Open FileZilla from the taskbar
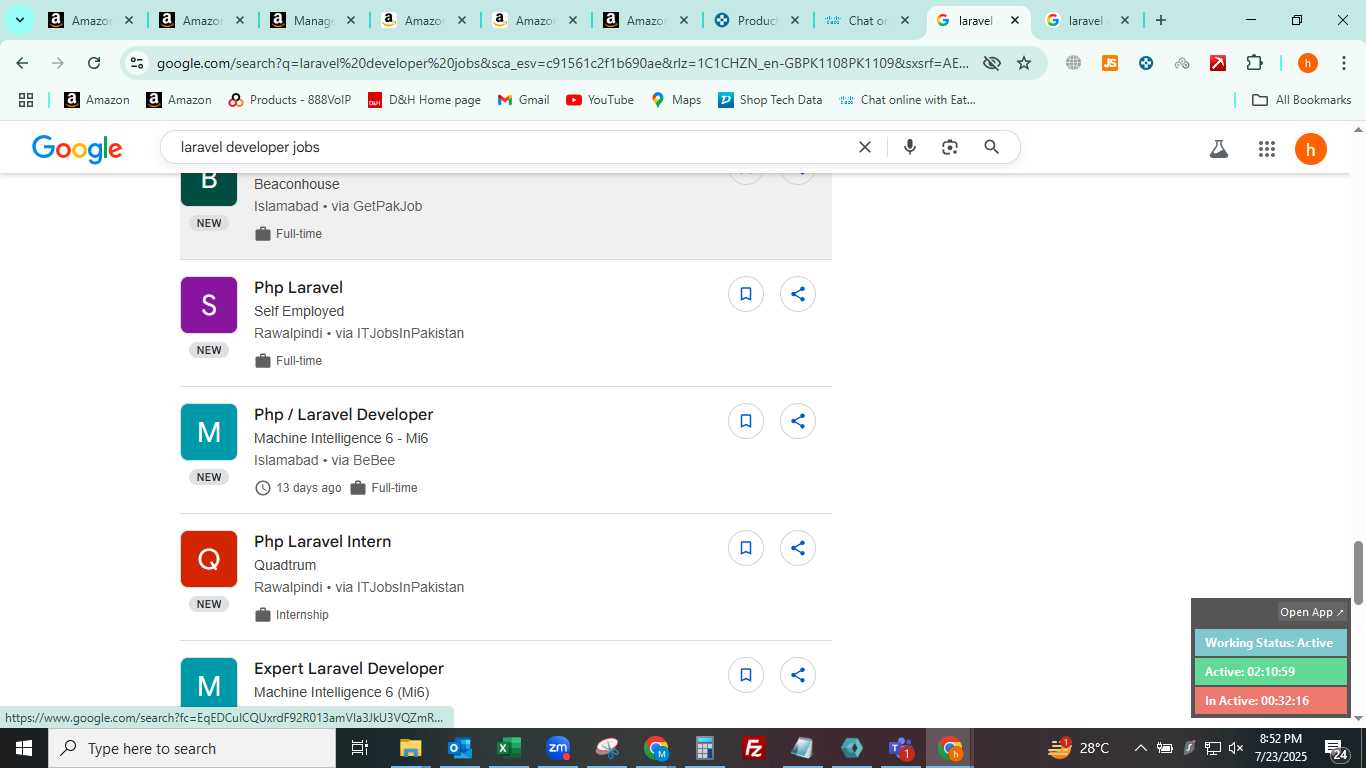This screenshot has height=768, width=1366. point(754,748)
